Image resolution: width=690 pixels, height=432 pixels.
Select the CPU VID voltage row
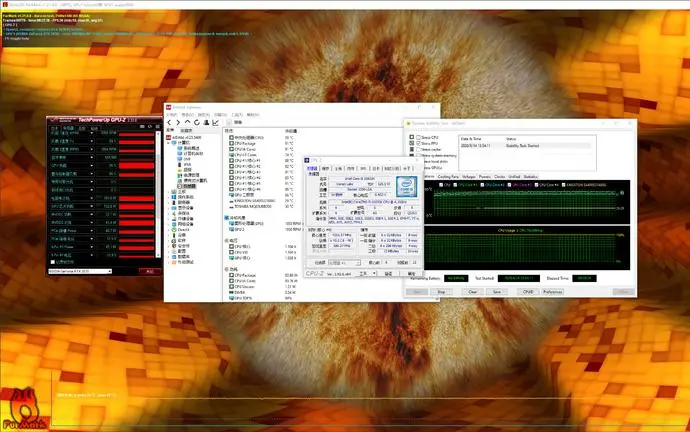point(264,252)
